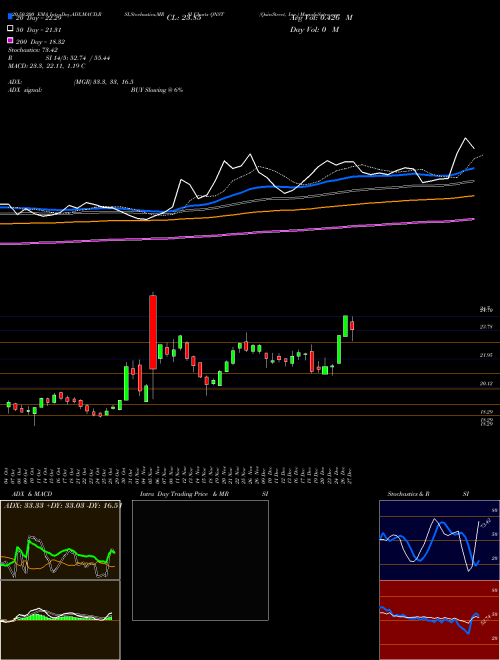Screen dimensions: 500x660
Task: Click the ADX (MGR) values '33.3, 33, 16.5'
Action: pos(115,82)
